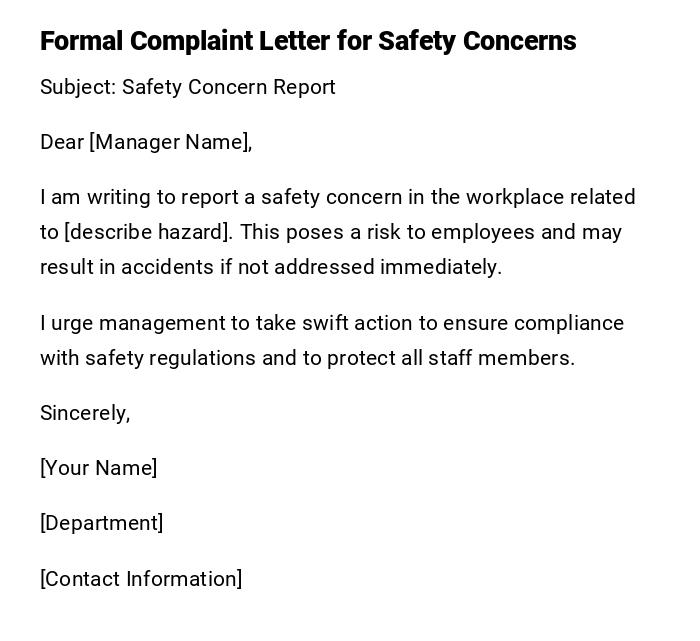
Task: Click the Sincerely closing line
Action: tap(85, 413)
